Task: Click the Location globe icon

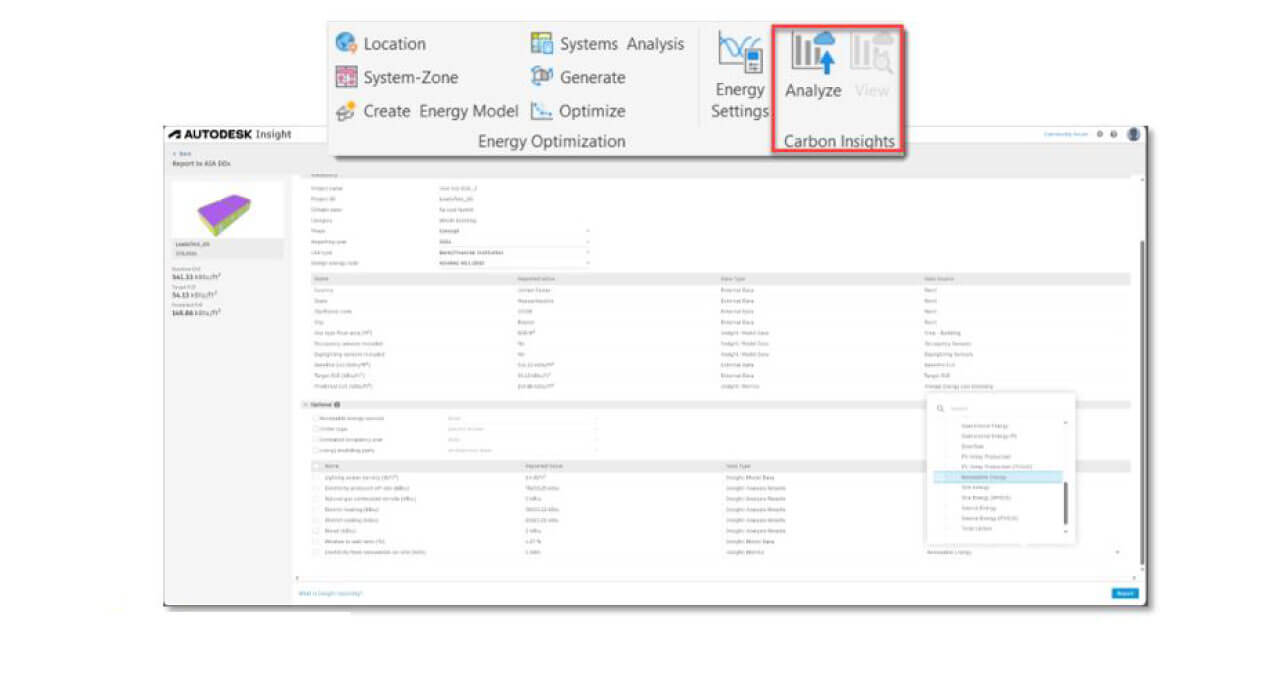Action: 346,43
